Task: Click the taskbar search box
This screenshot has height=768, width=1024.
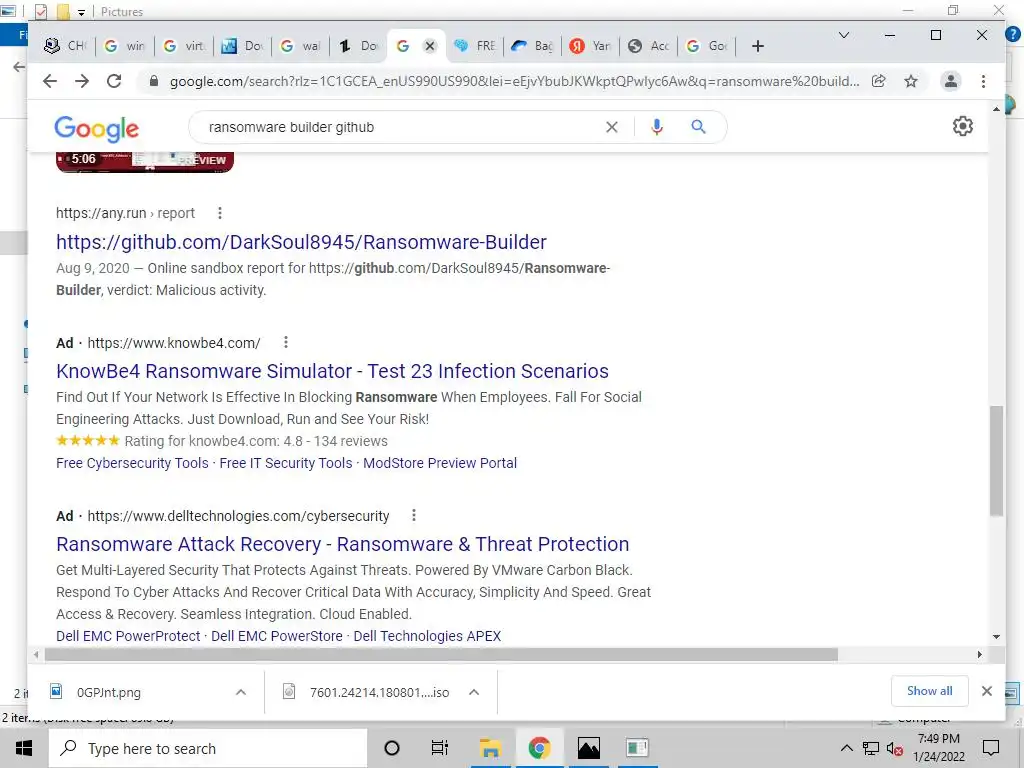Action: point(208,748)
